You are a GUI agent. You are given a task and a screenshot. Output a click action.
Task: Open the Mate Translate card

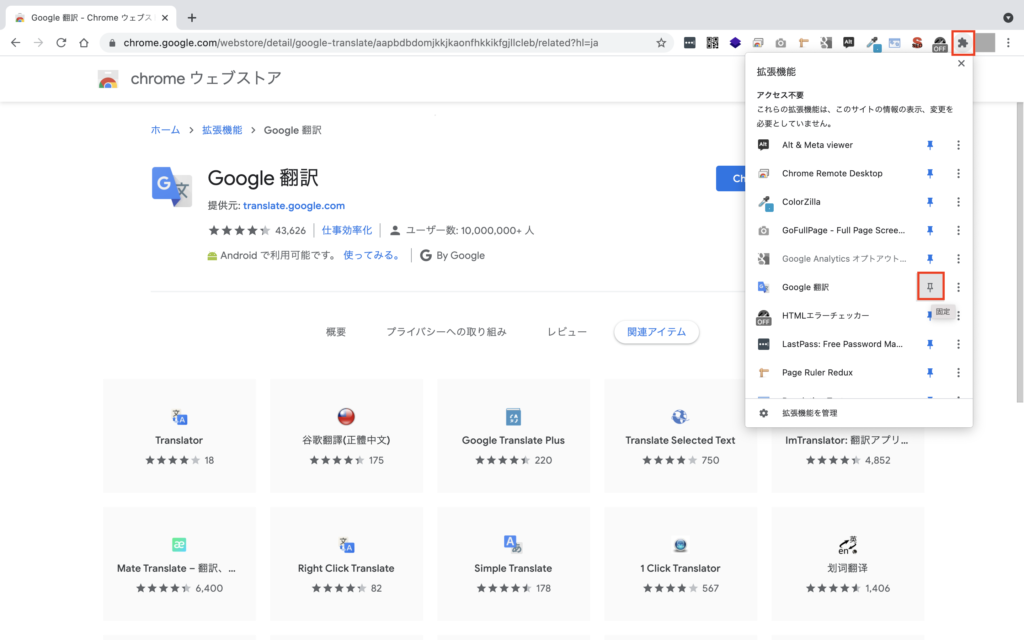[x=179, y=564]
